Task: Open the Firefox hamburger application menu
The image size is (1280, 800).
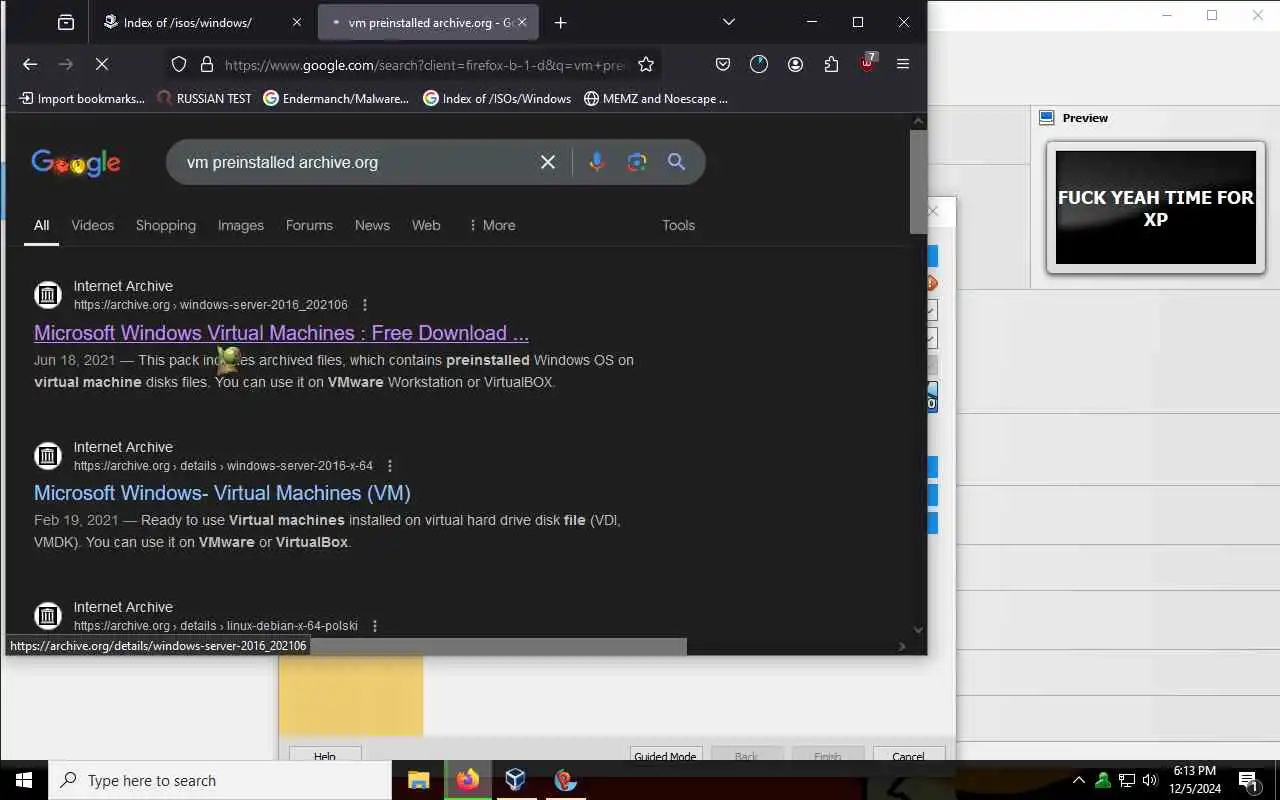Action: 903,64
